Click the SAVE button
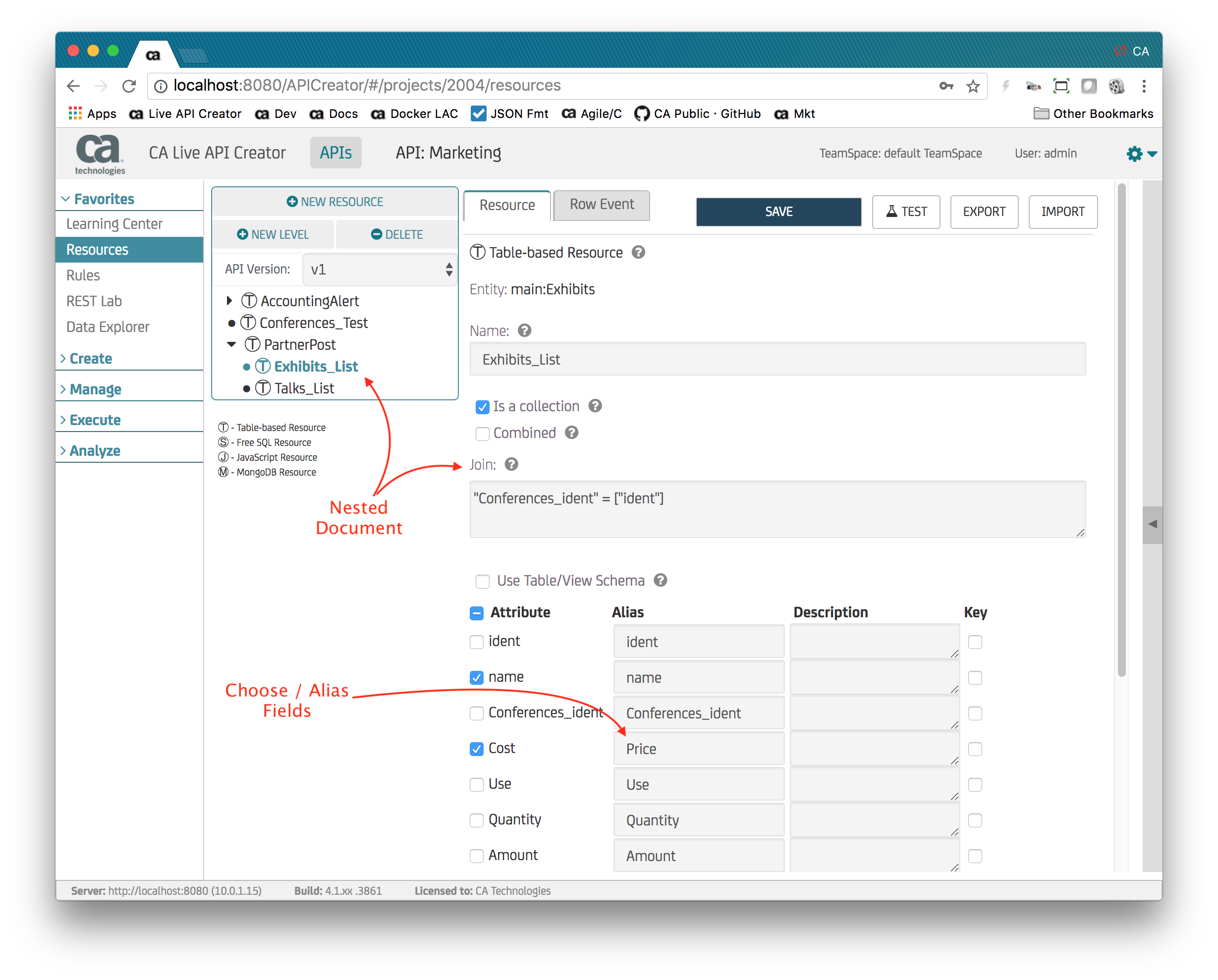This screenshot has width=1218, height=980. click(778, 212)
